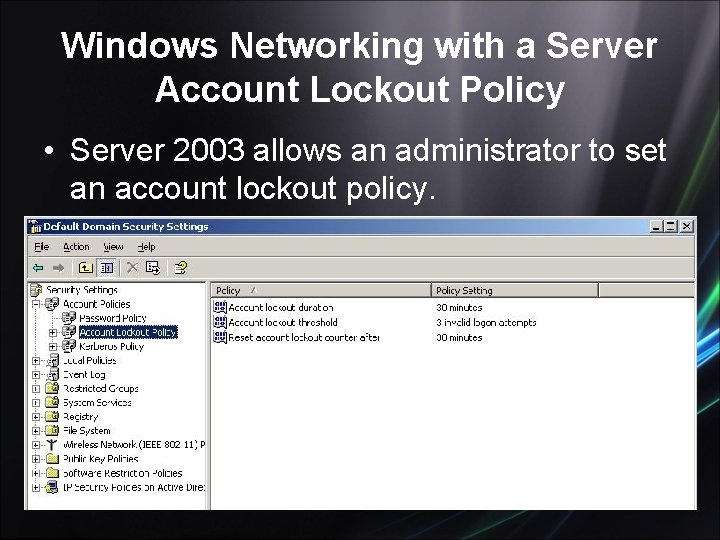Click the Local Policies node icon
720x540 pixels.
[53, 360]
